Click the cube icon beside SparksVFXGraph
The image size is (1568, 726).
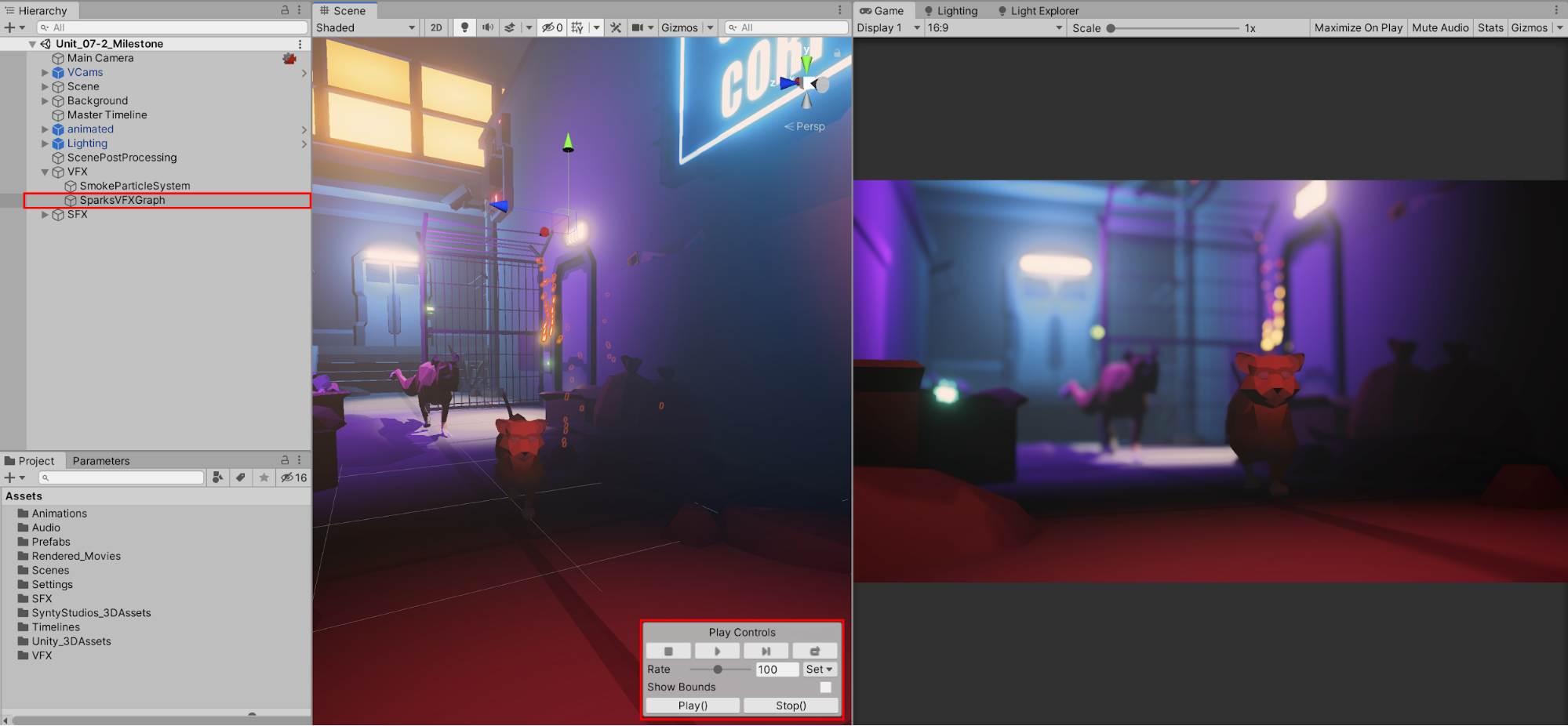pos(71,201)
